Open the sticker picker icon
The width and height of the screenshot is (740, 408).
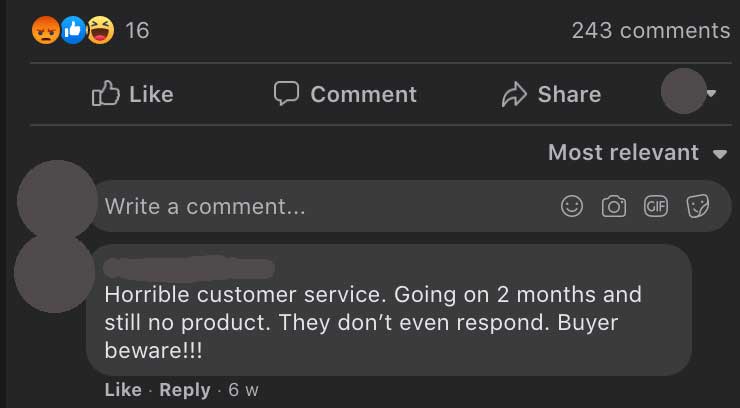coord(698,206)
